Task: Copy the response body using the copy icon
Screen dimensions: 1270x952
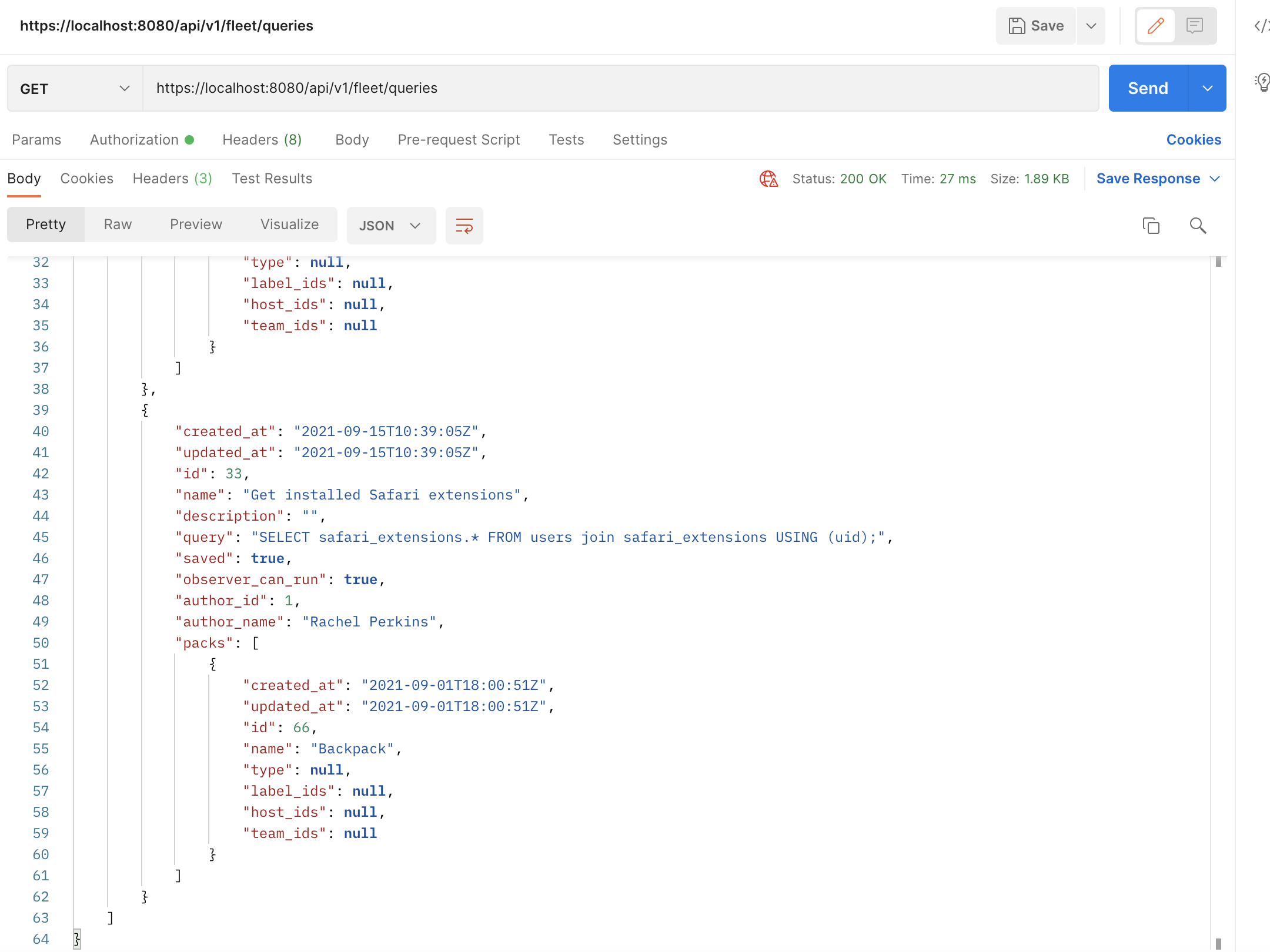Action: coord(1151,226)
